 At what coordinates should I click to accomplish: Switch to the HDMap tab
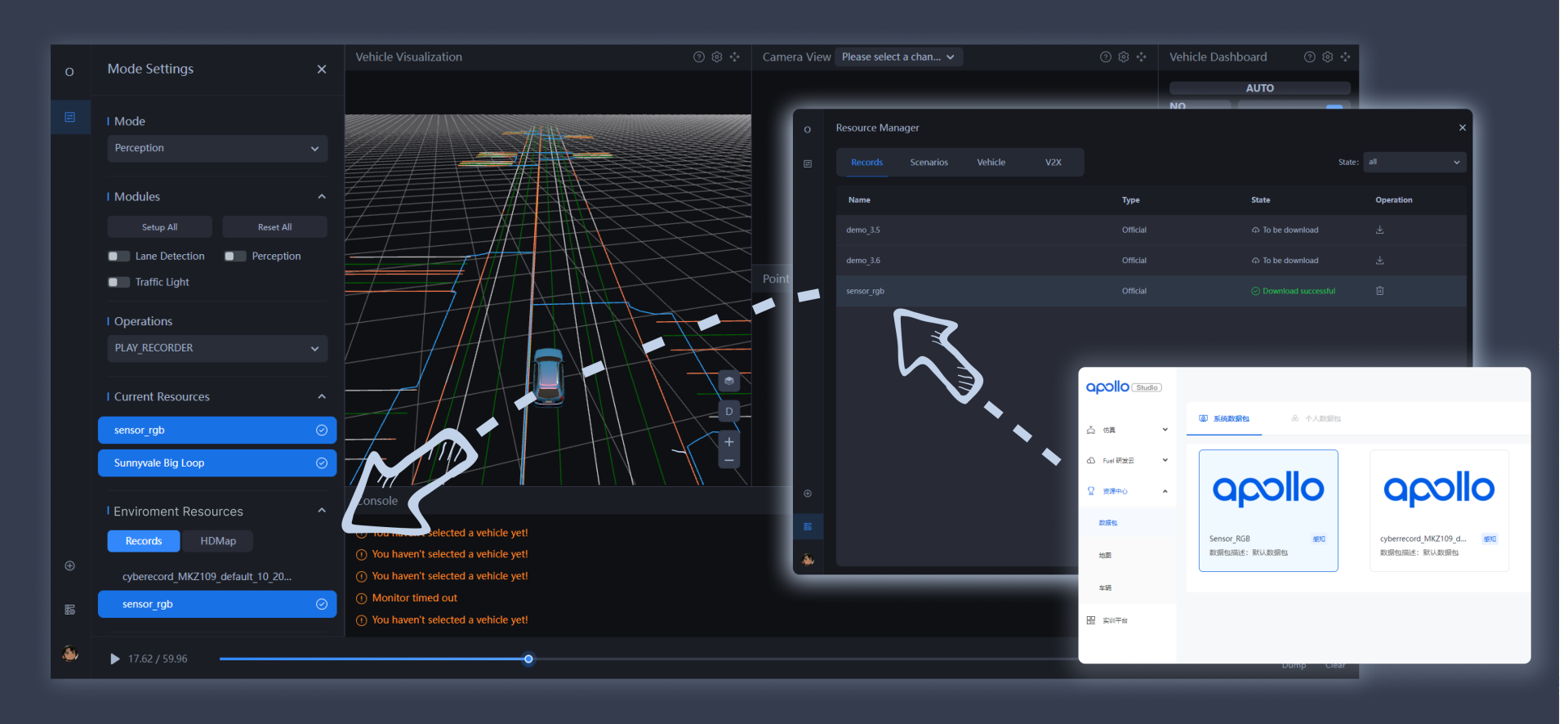[218, 541]
